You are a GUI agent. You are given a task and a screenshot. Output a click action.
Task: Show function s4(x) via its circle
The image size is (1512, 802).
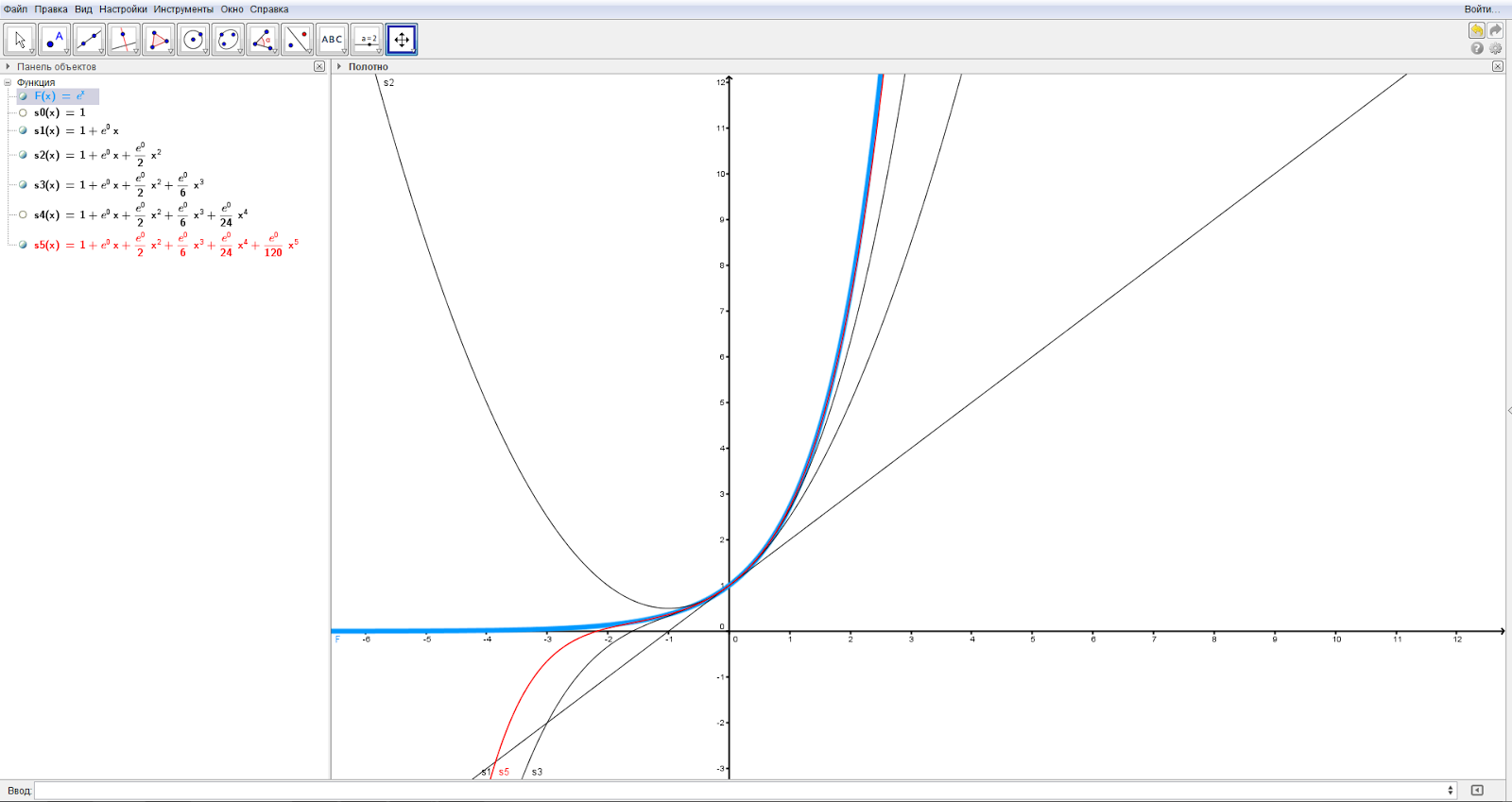[x=24, y=214]
